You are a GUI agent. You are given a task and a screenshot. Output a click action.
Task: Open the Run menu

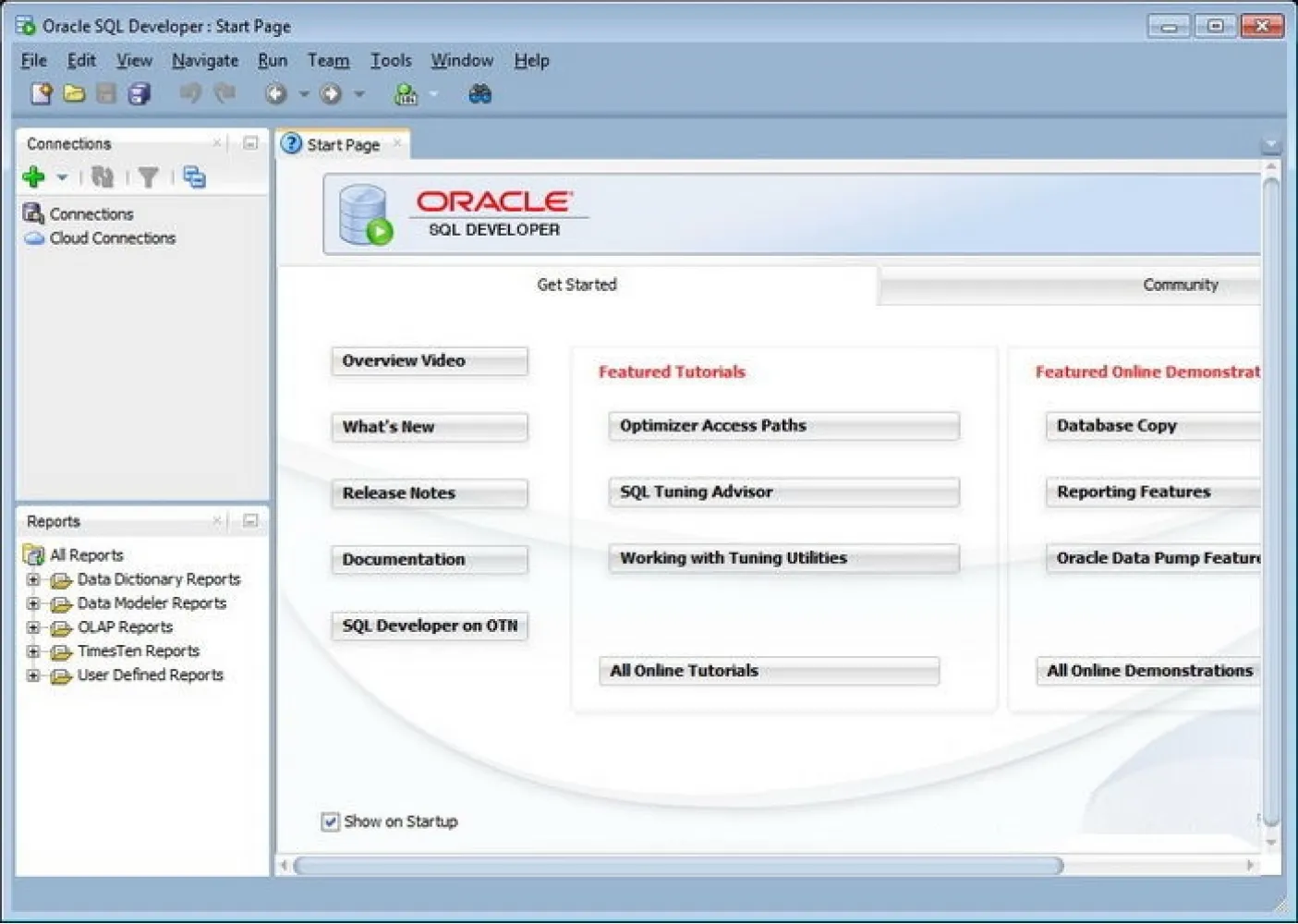click(273, 60)
